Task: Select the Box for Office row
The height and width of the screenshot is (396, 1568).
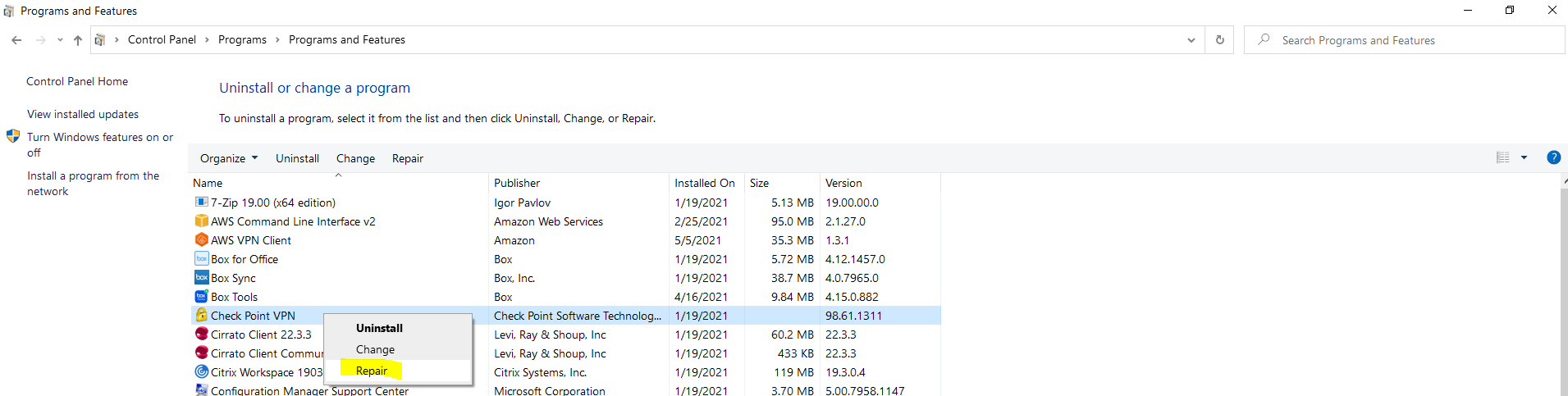Action: click(565, 259)
